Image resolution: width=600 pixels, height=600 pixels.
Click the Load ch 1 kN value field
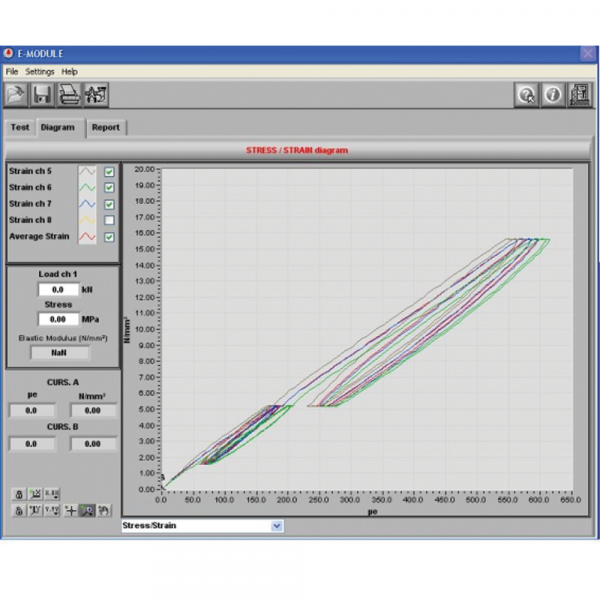[56, 289]
